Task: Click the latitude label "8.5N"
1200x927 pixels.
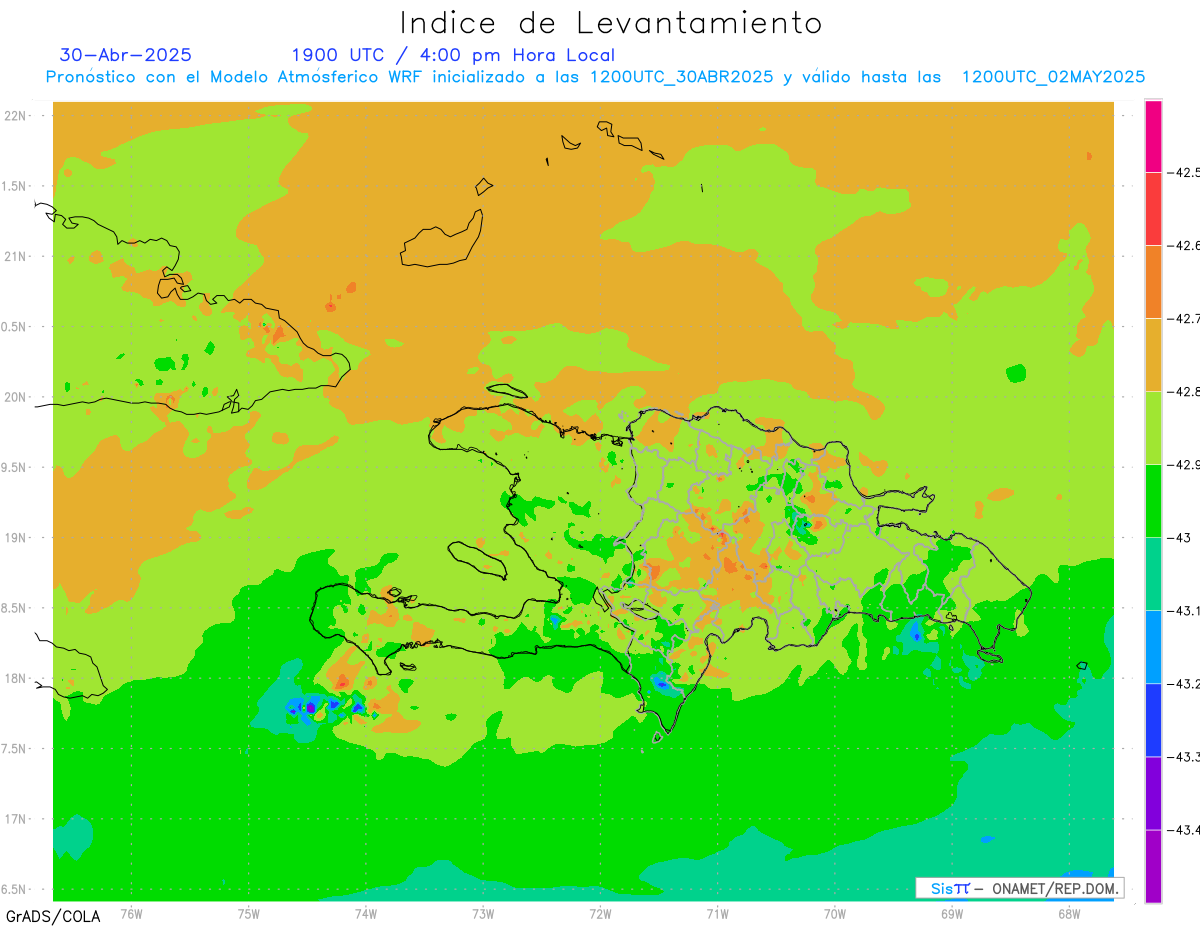Action: click(14, 608)
